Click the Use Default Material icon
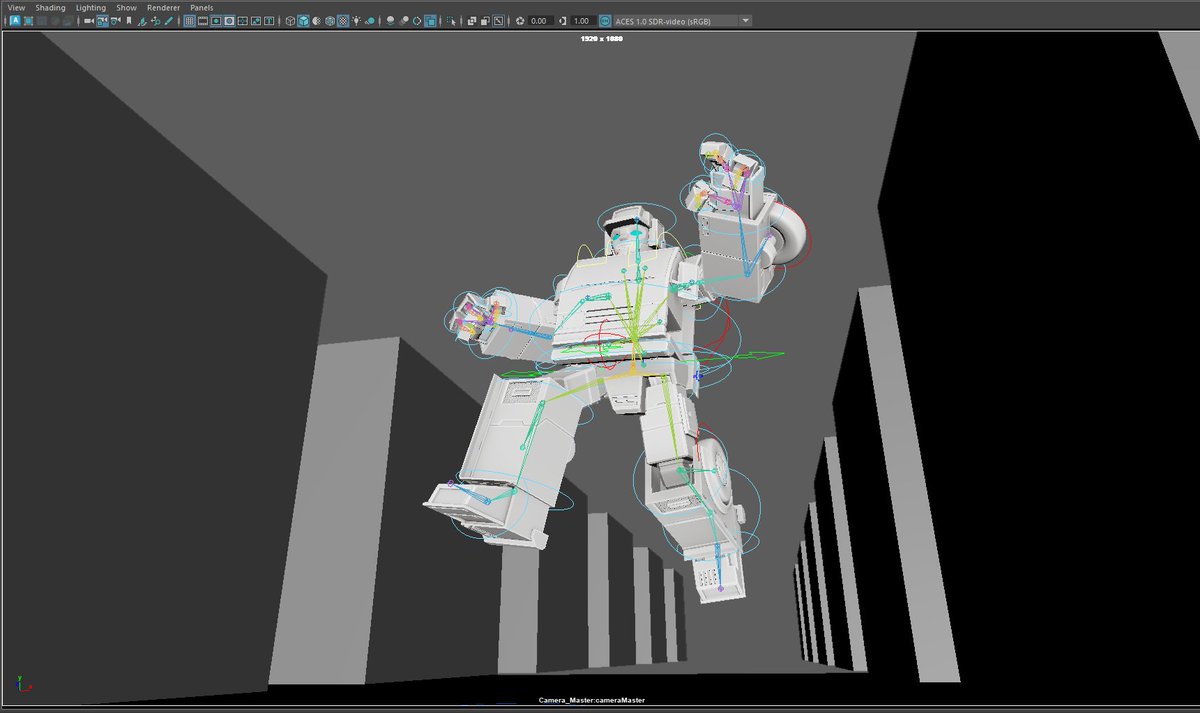 point(316,20)
